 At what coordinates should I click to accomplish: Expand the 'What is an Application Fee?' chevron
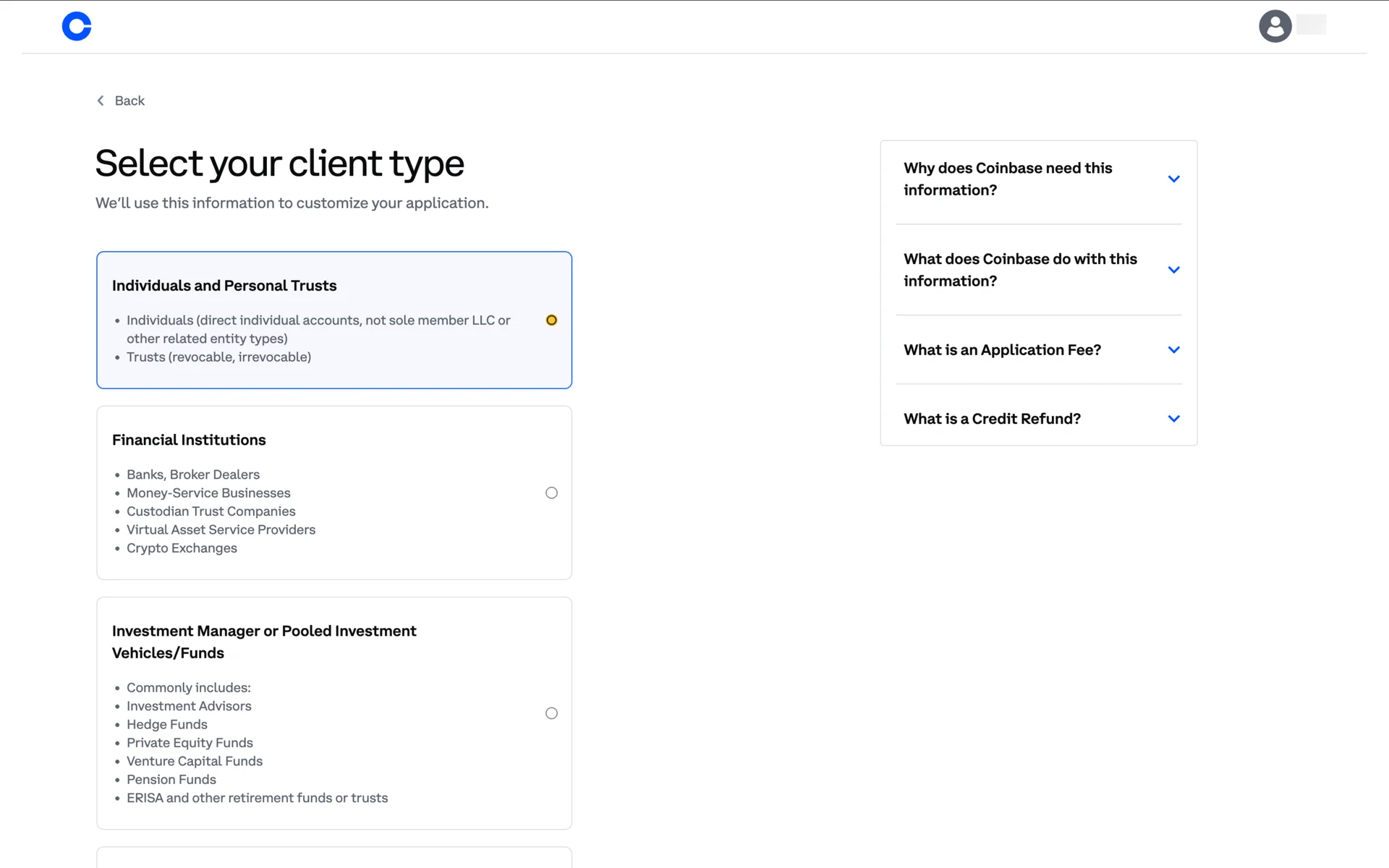(1173, 350)
